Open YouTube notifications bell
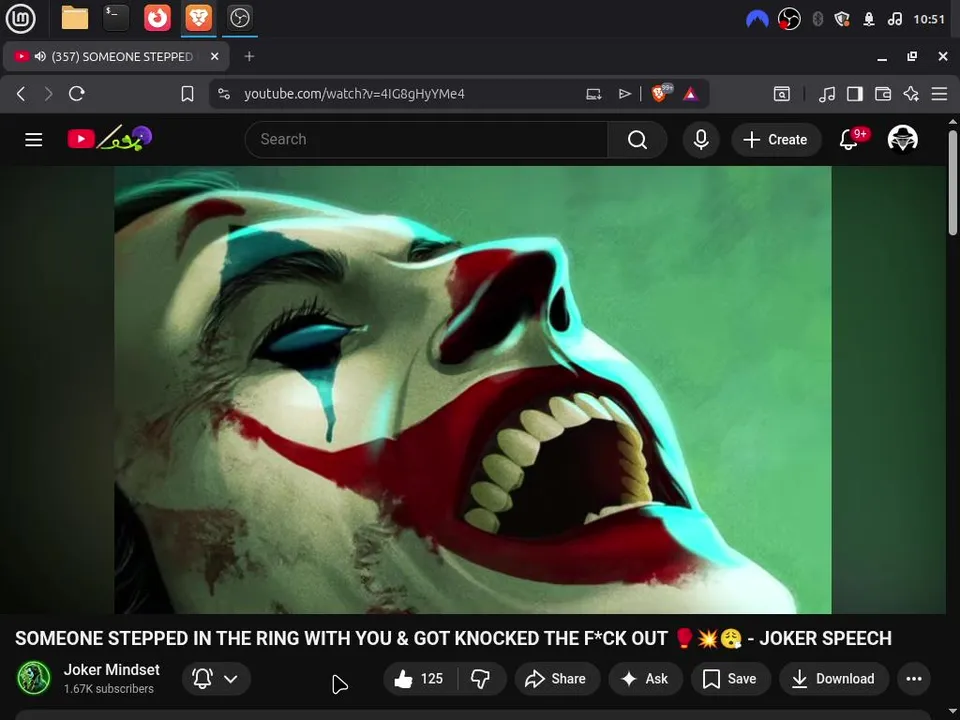 (849, 140)
